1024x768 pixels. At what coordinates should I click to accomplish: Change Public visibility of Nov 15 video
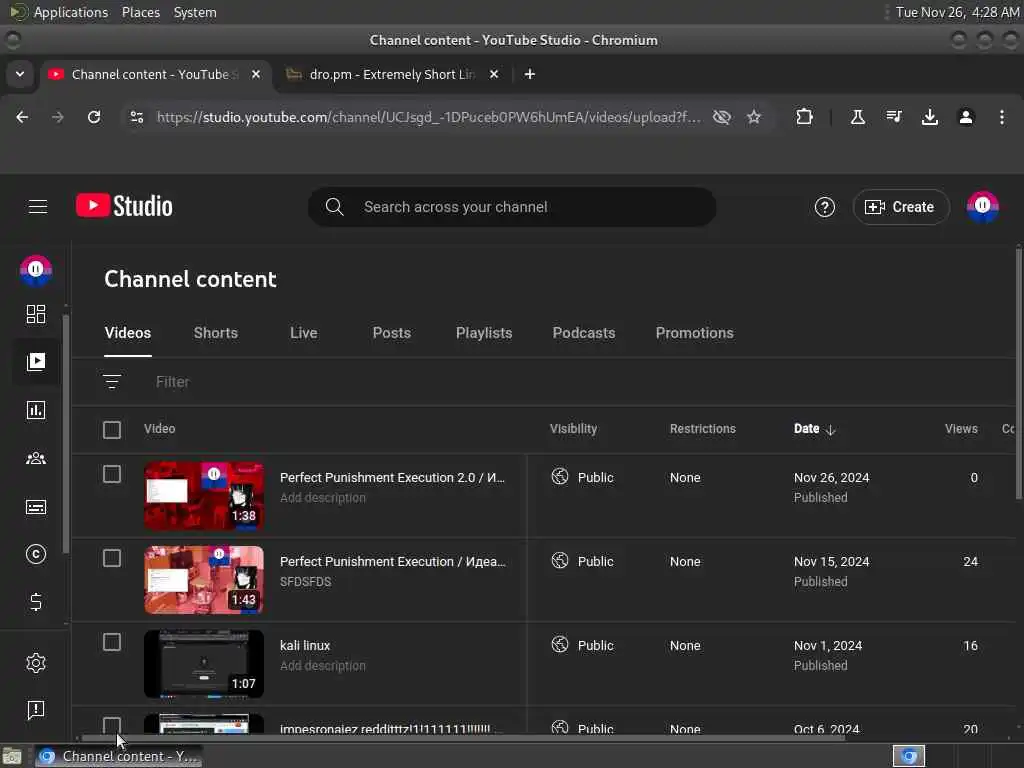point(583,561)
